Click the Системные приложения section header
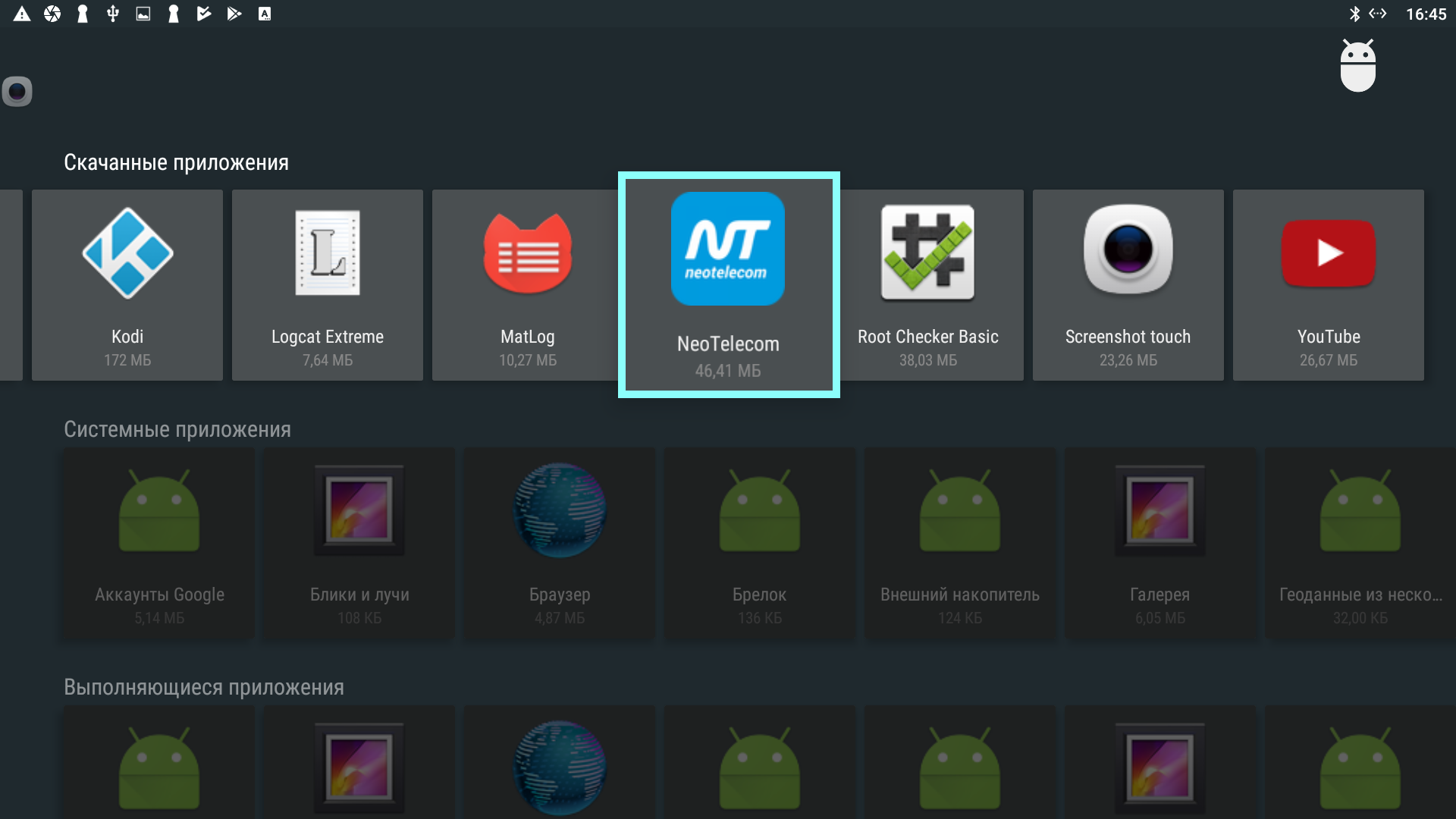This screenshot has height=819, width=1456. [177, 429]
